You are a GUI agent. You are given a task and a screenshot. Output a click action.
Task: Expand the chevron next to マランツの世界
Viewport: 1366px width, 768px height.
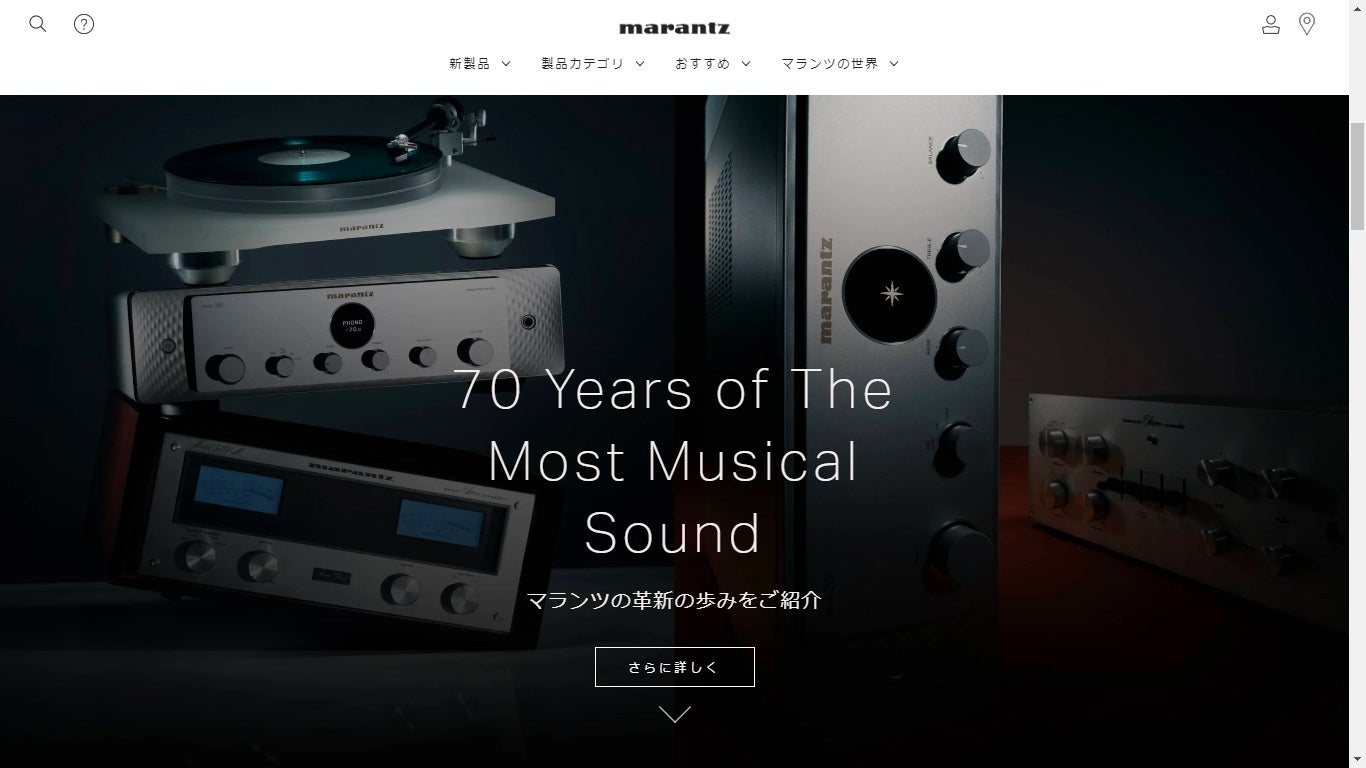click(x=894, y=63)
